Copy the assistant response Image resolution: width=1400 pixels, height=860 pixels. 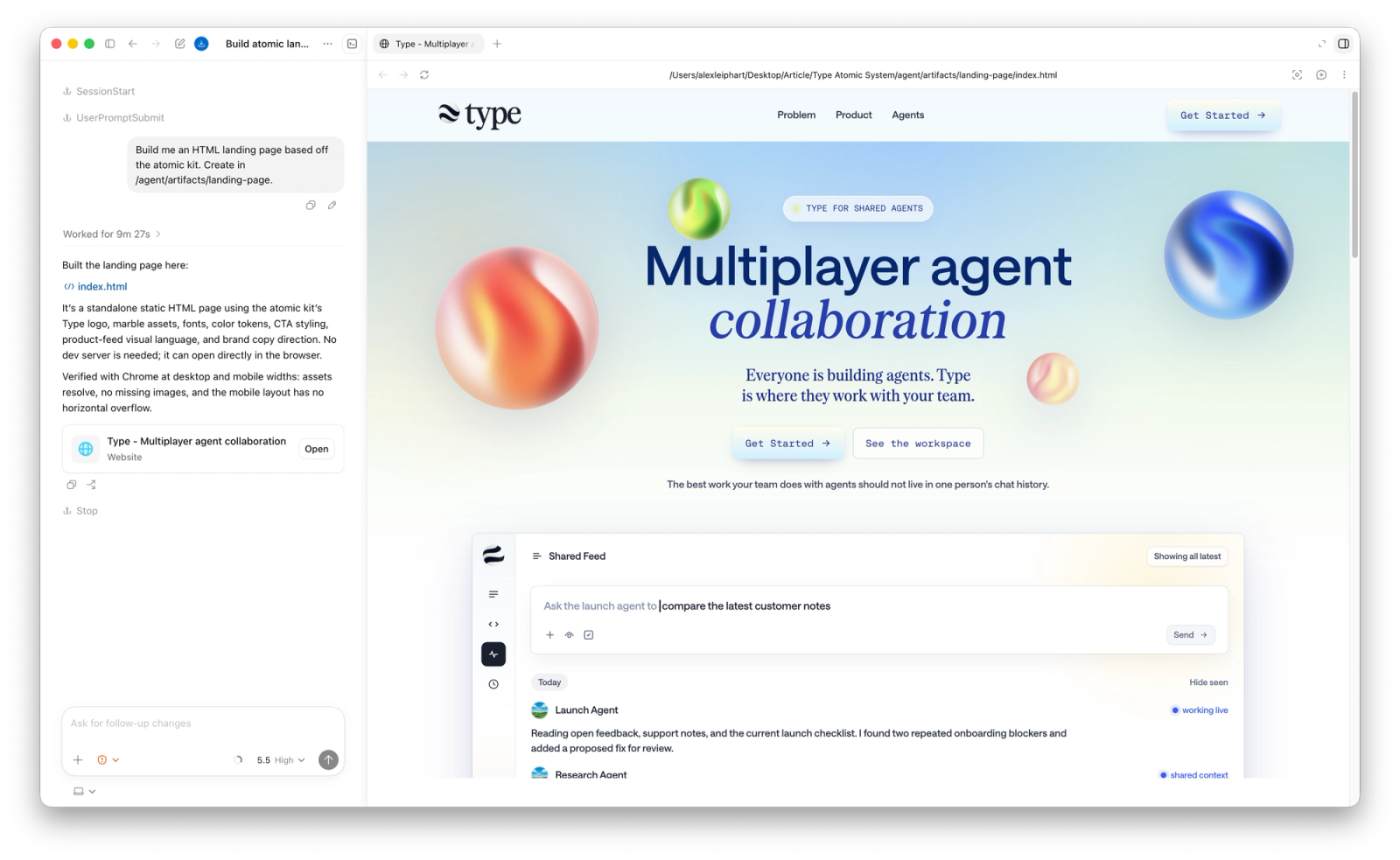[72, 485]
